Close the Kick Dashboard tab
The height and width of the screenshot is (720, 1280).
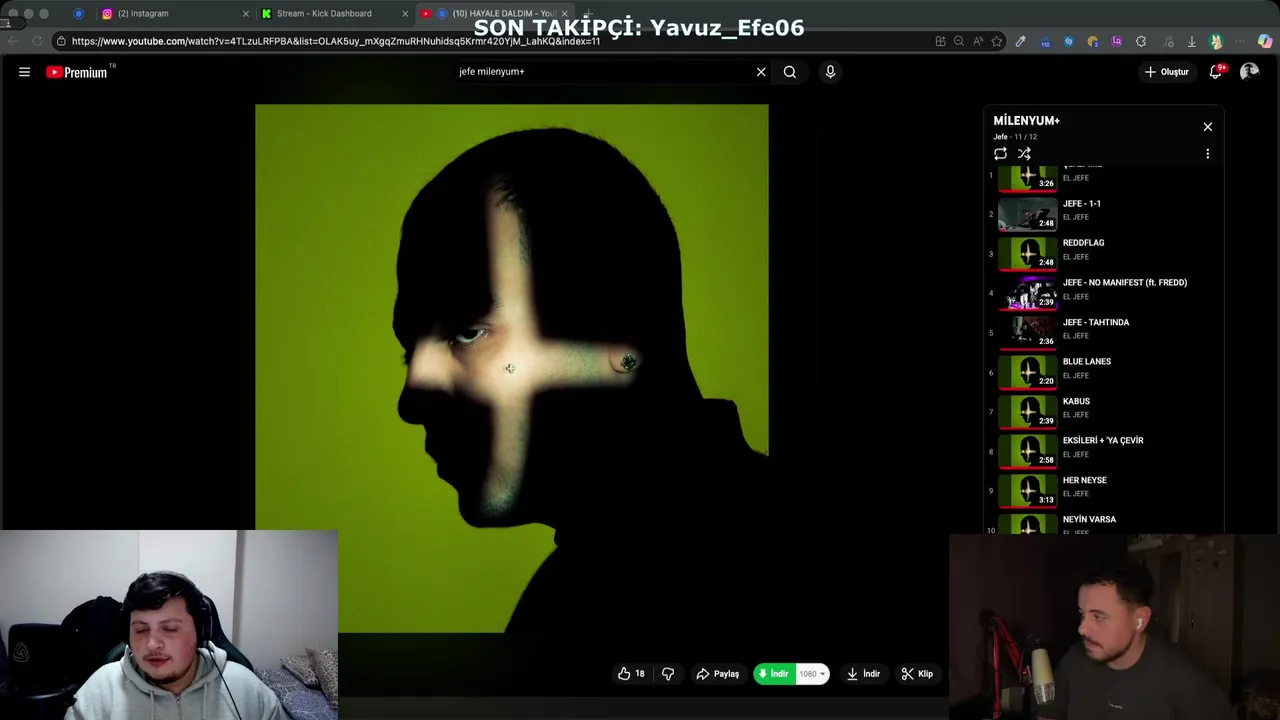pyautogui.click(x=405, y=14)
